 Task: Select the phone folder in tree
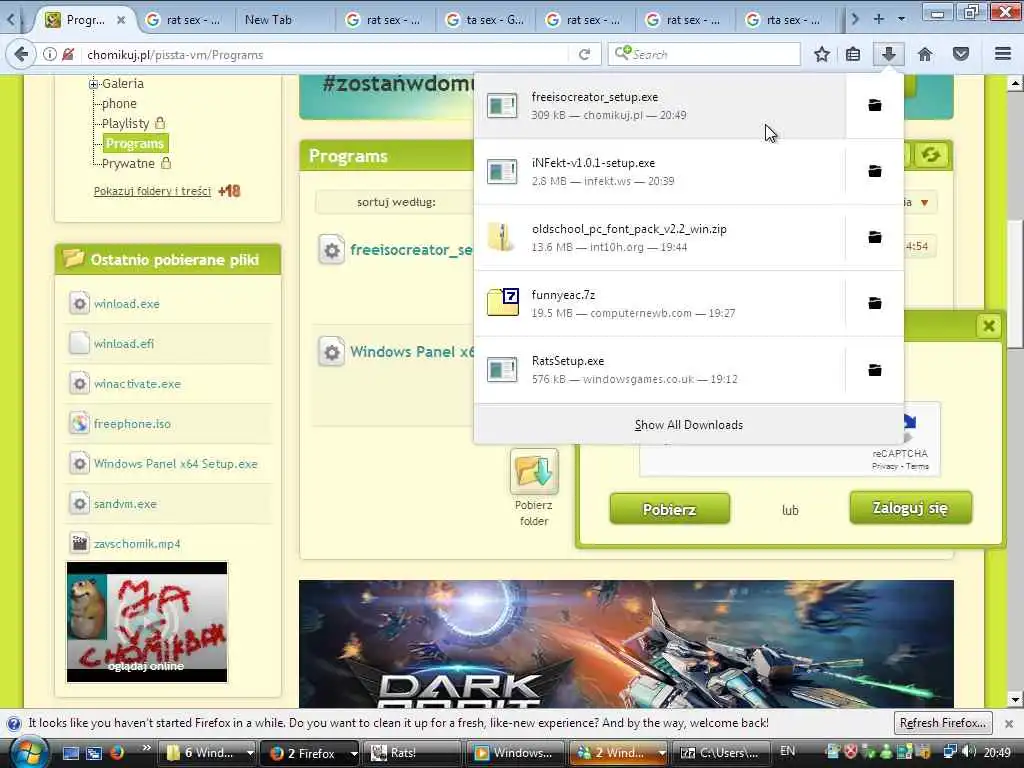pyautogui.click(x=119, y=103)
